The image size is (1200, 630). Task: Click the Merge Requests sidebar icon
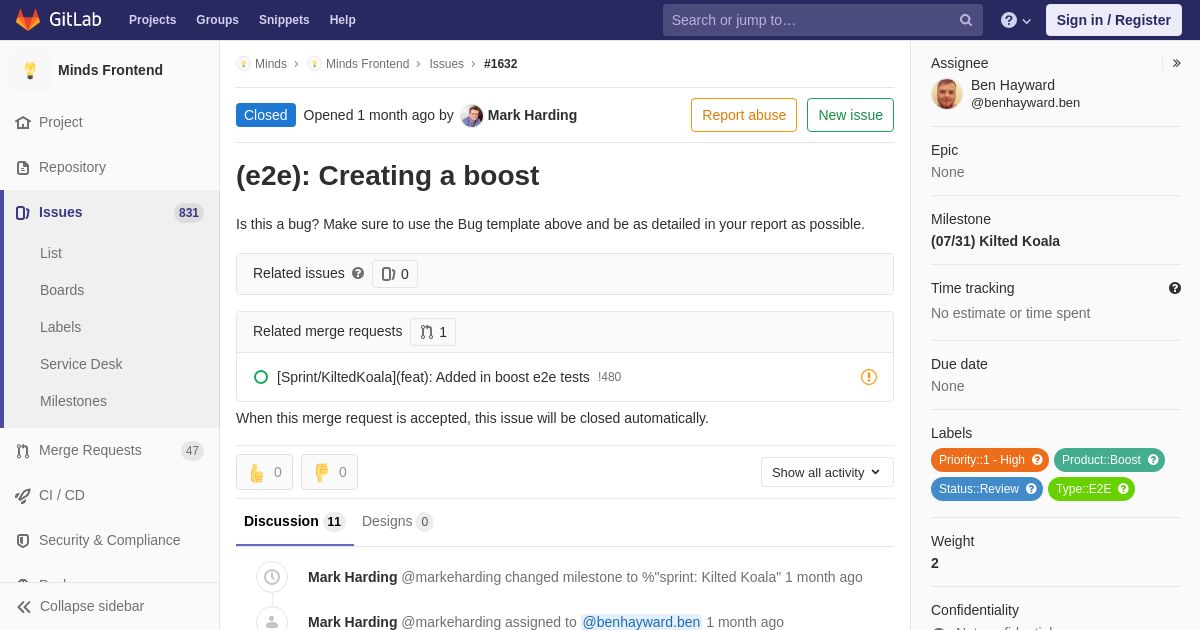(23, 450)
